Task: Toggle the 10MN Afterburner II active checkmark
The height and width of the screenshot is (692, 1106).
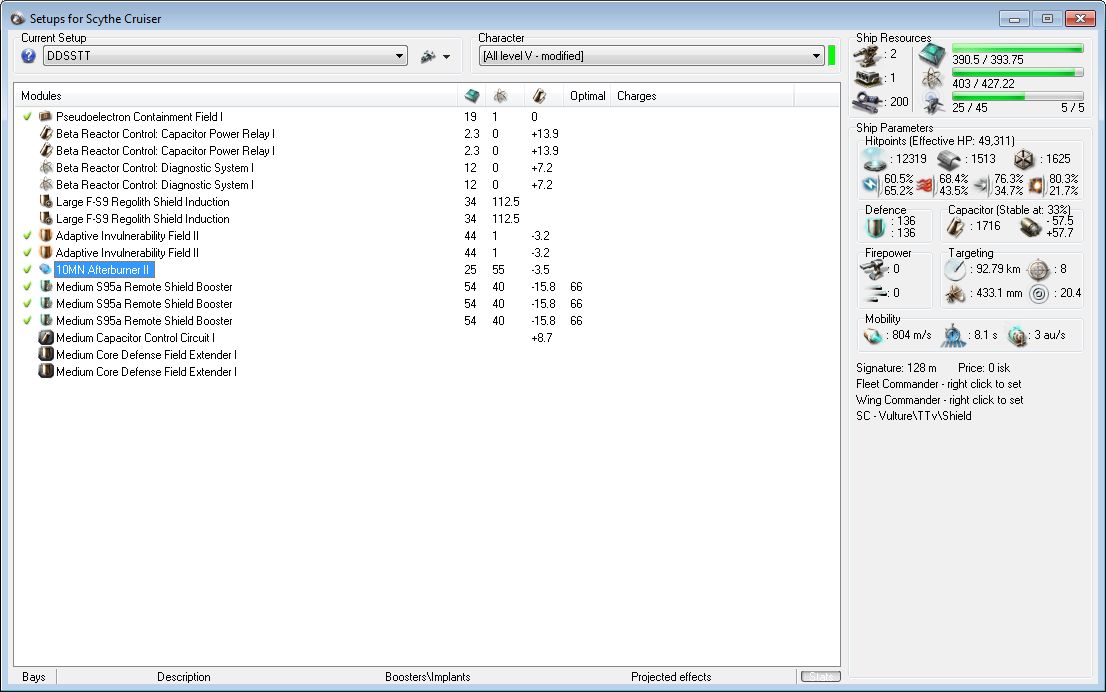Action: [x=28, y=269]
